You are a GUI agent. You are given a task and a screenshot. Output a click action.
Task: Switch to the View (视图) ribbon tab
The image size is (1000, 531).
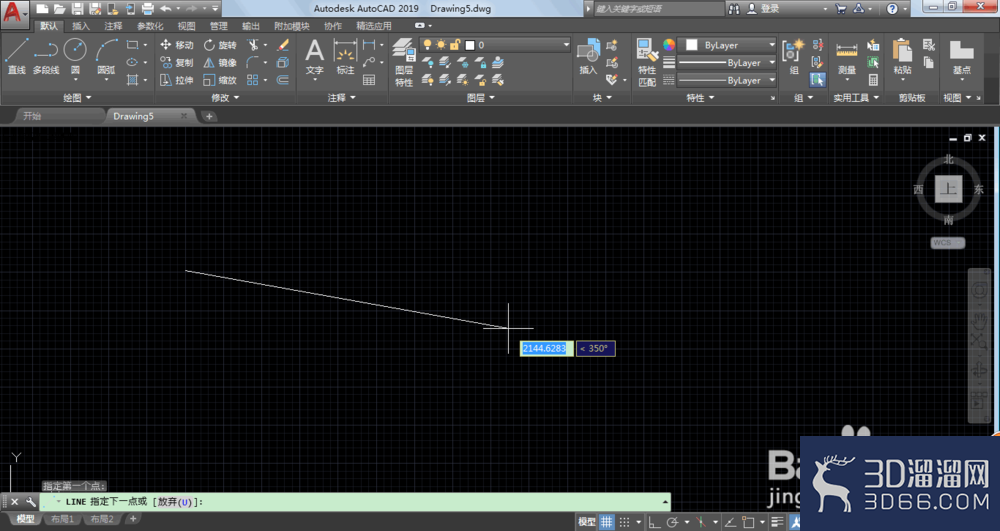(186, 26)
